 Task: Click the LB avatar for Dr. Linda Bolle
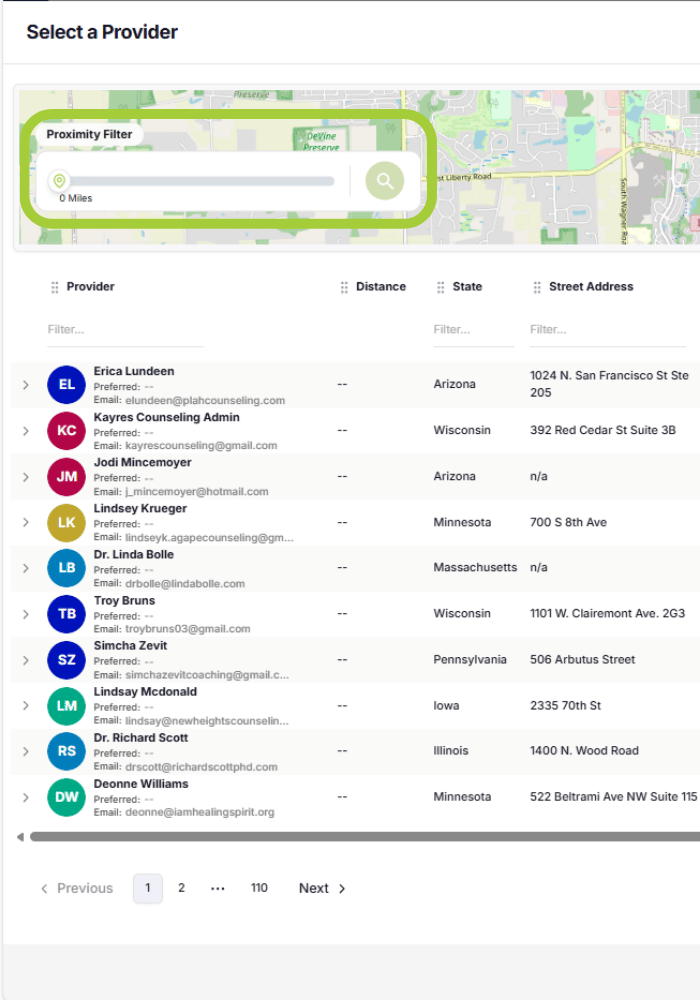pos(66,568)
